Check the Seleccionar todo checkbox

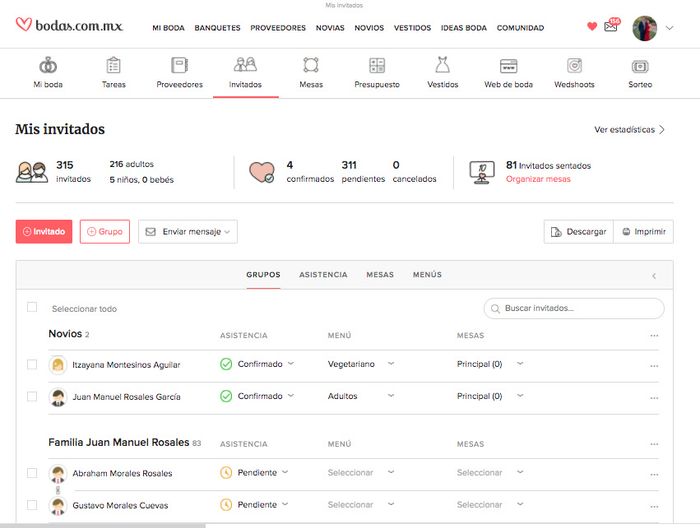(x=32, y=308)
